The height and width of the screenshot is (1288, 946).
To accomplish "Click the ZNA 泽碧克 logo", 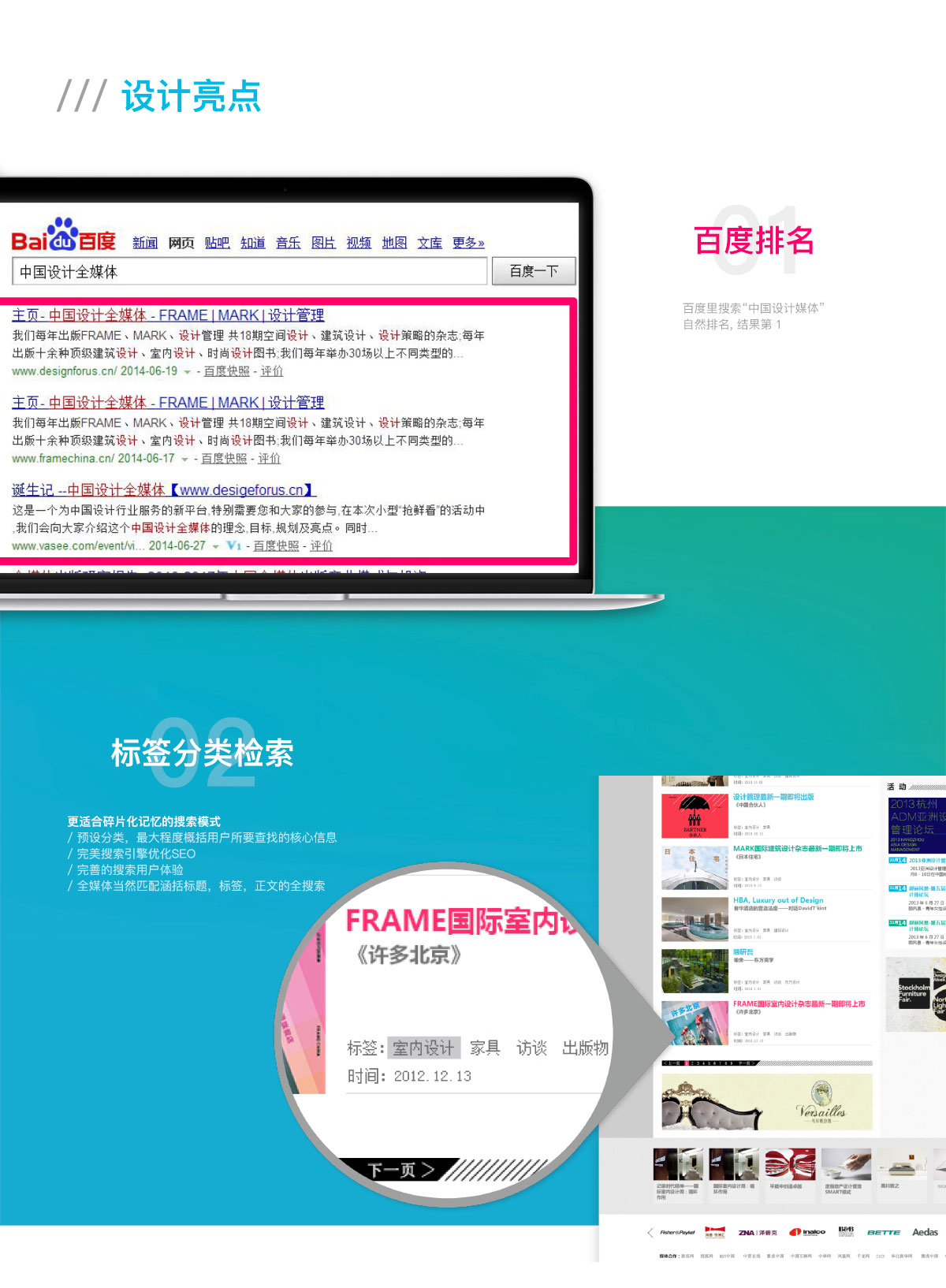I will [x=758, y=1232].
